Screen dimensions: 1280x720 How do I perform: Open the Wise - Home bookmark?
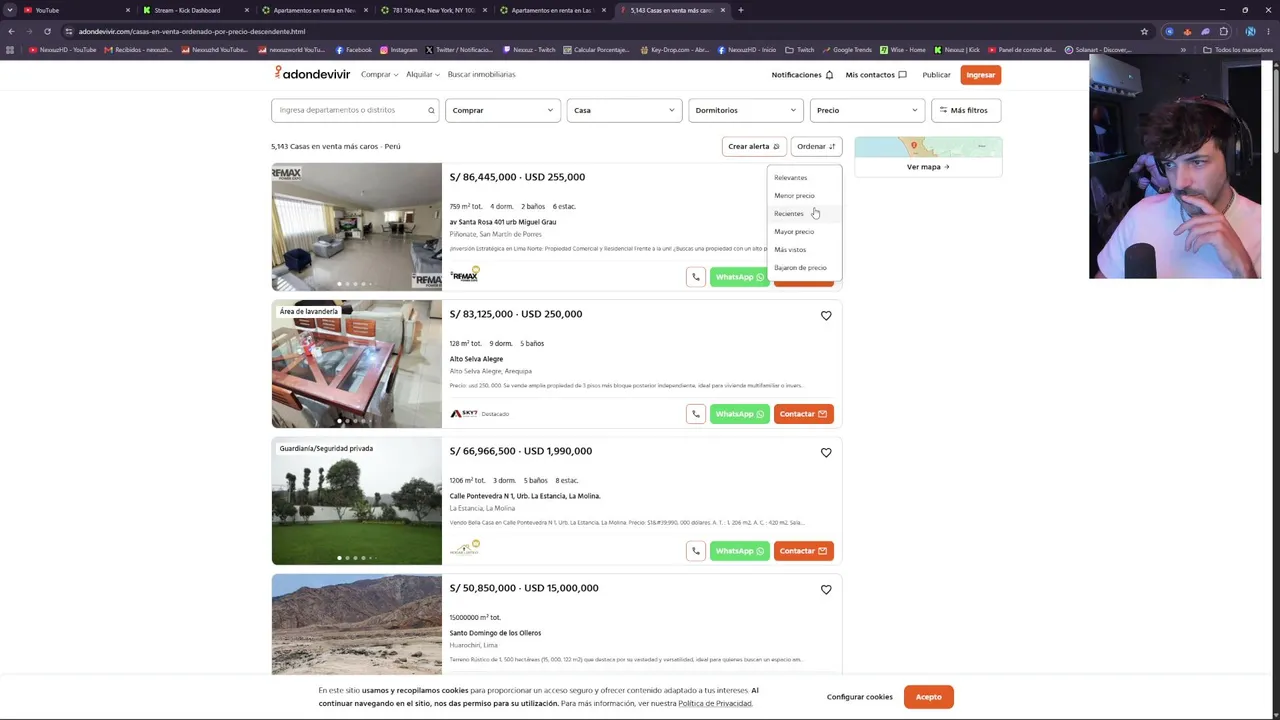tap(902, 50)
